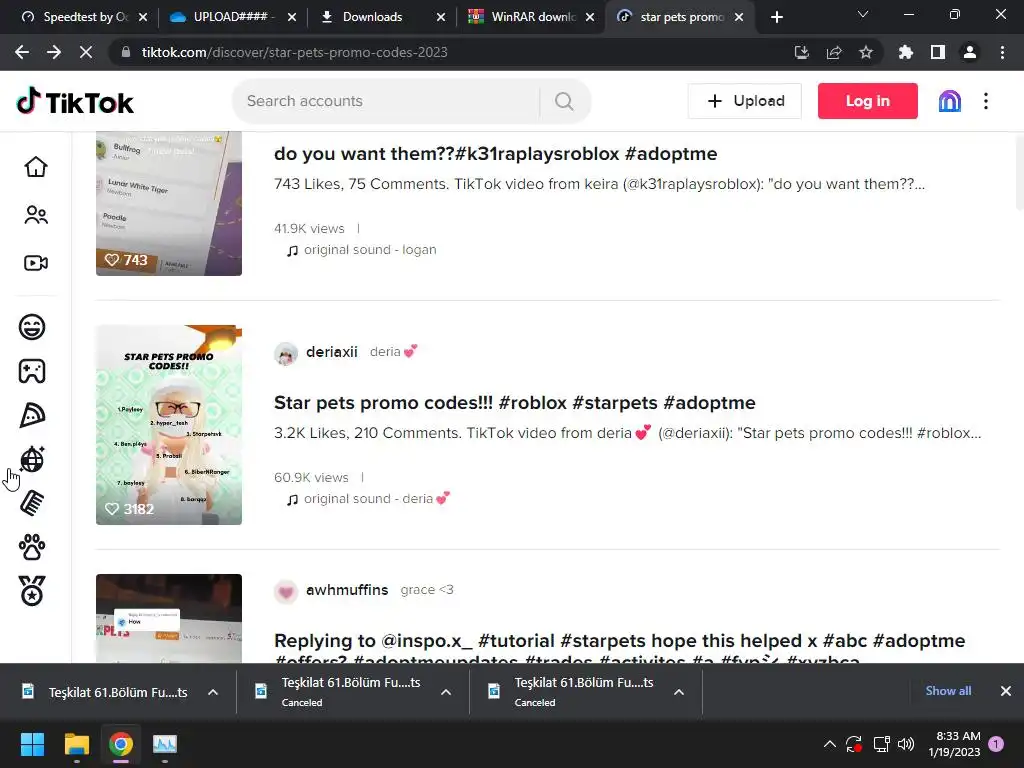Select the Gaming category controller icon
The height and width of the screenshot is (768, 1024).
32,371
